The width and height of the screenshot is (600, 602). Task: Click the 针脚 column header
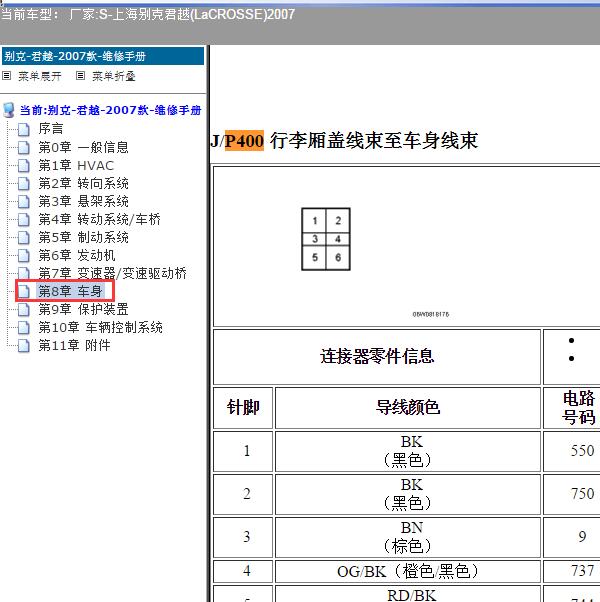tap(243, 408)
